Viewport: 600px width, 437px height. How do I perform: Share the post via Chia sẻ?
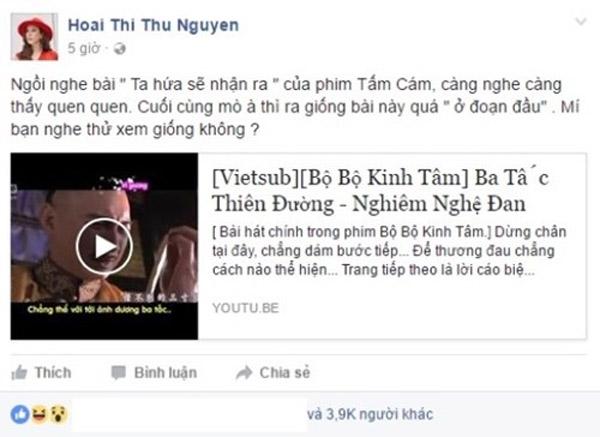pos(273,372)
